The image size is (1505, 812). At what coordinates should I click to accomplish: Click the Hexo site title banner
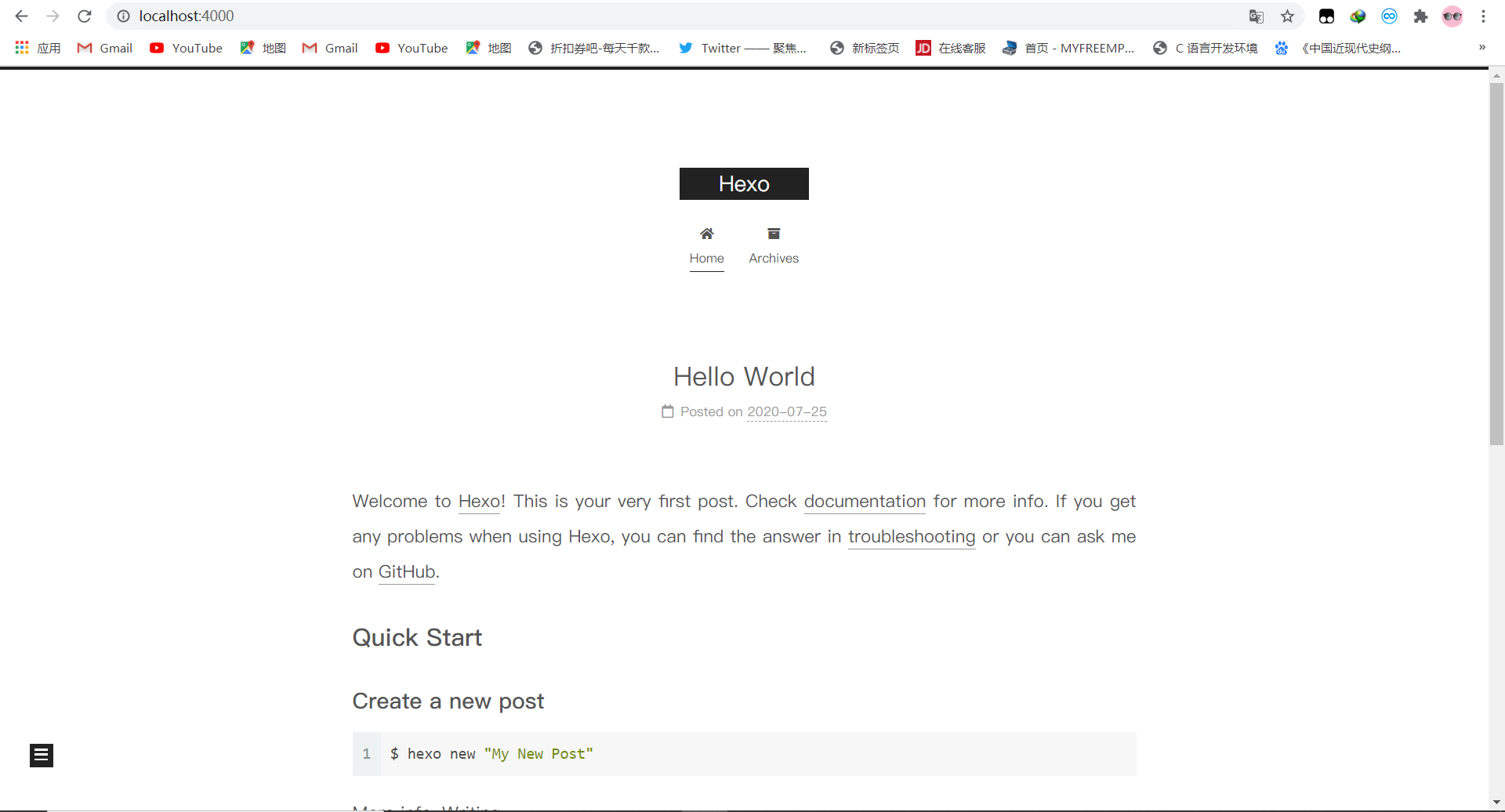[744, 183]
